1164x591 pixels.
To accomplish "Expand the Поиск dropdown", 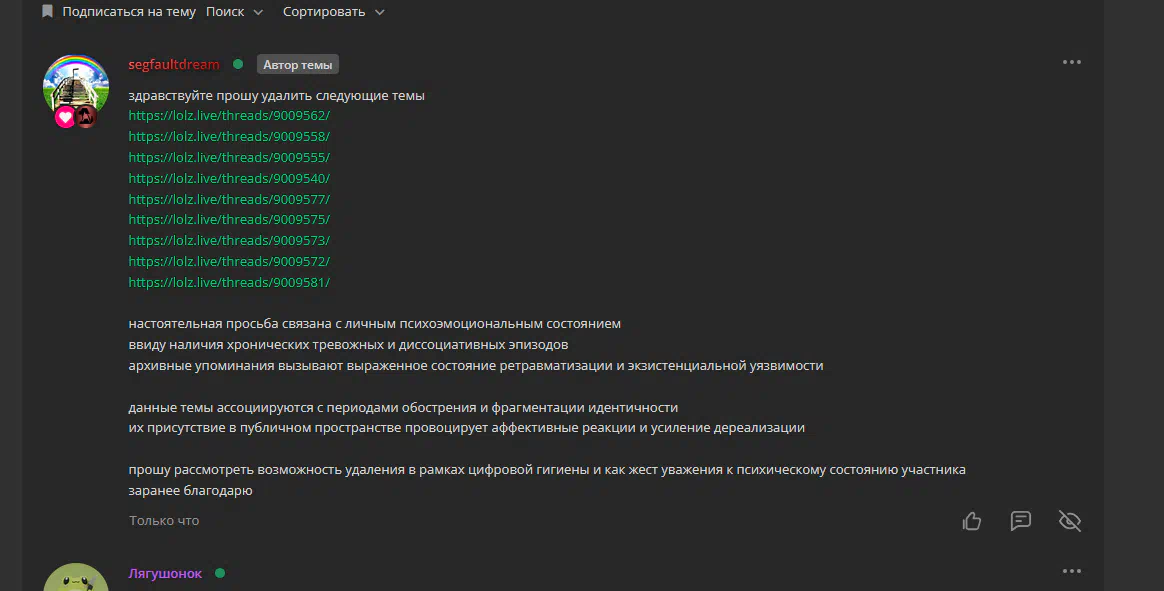I will pyautogui.click(x=235, y=11).
